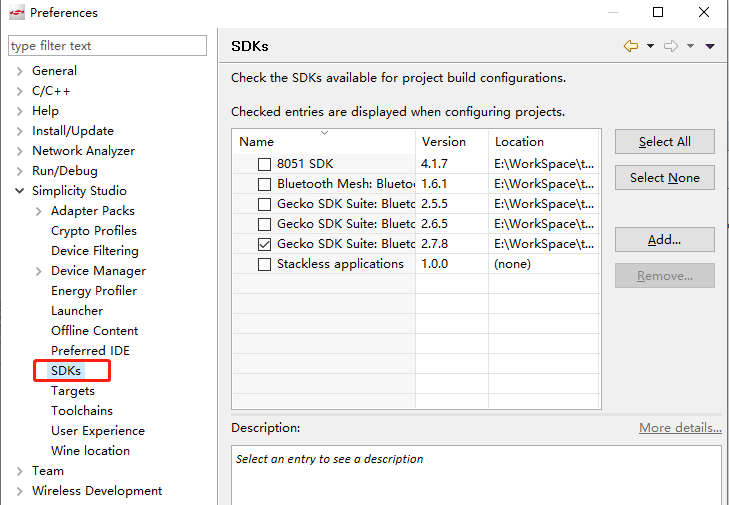Tick the Stackless applications checkbox

[264, 264]
